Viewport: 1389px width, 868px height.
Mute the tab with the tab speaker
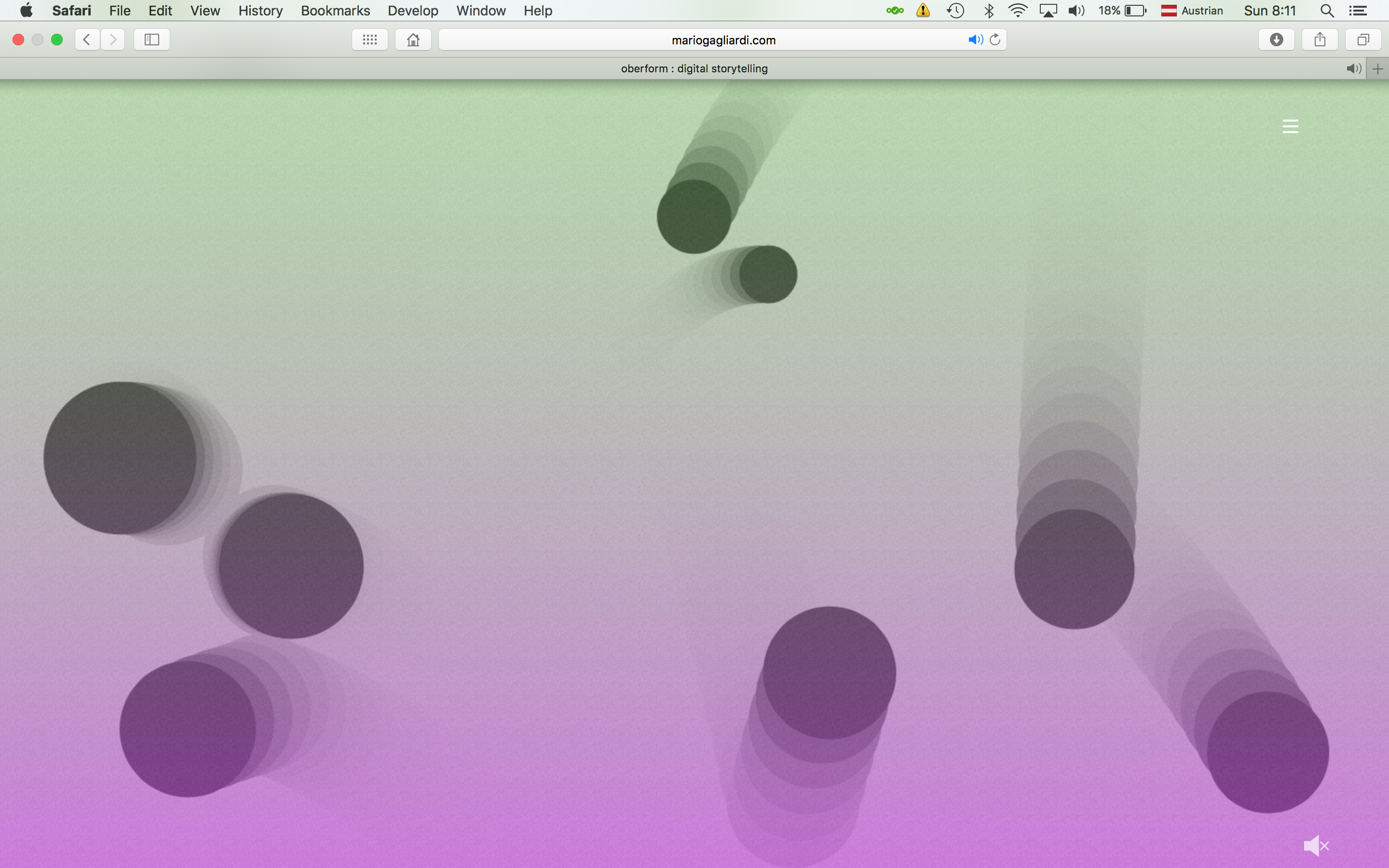tap(1353, 69)
